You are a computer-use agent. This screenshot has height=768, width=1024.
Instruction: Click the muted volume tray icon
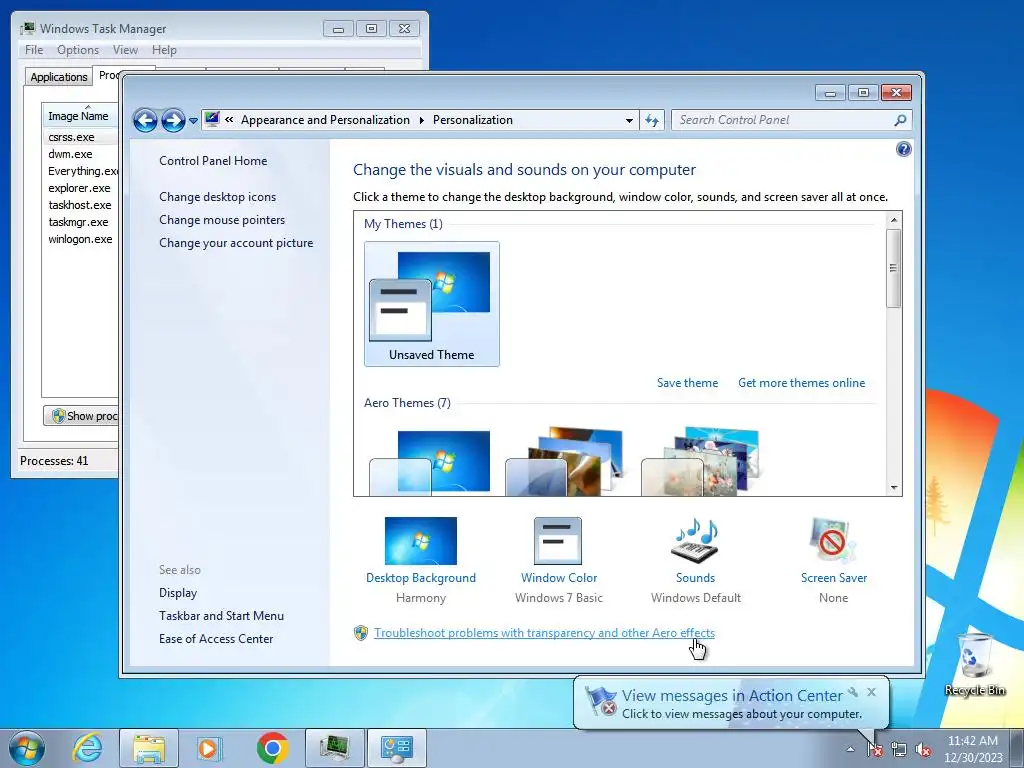click(x=923, y=750)
